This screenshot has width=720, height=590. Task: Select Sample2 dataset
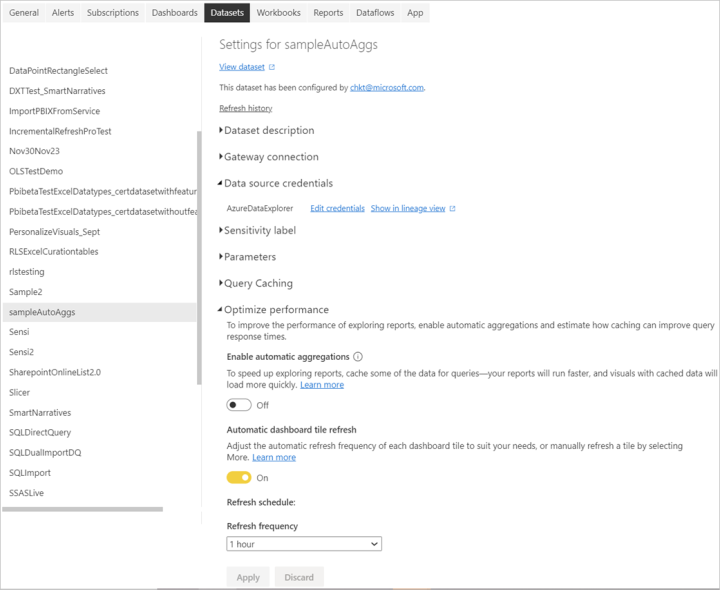[x=26, y=292]
